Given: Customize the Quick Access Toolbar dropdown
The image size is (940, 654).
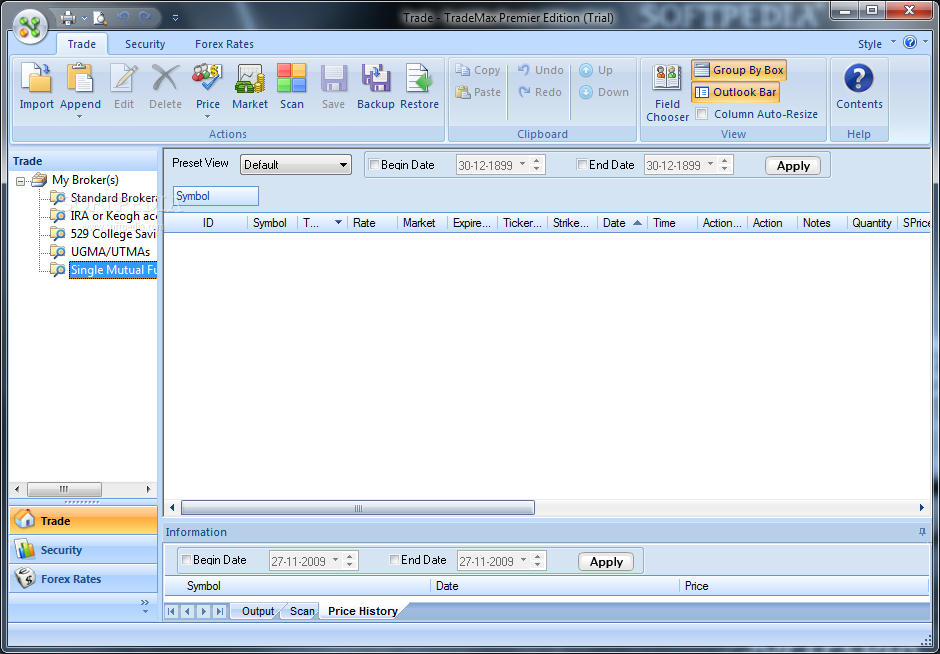Looking at the screenshot, I should point(175,18).
